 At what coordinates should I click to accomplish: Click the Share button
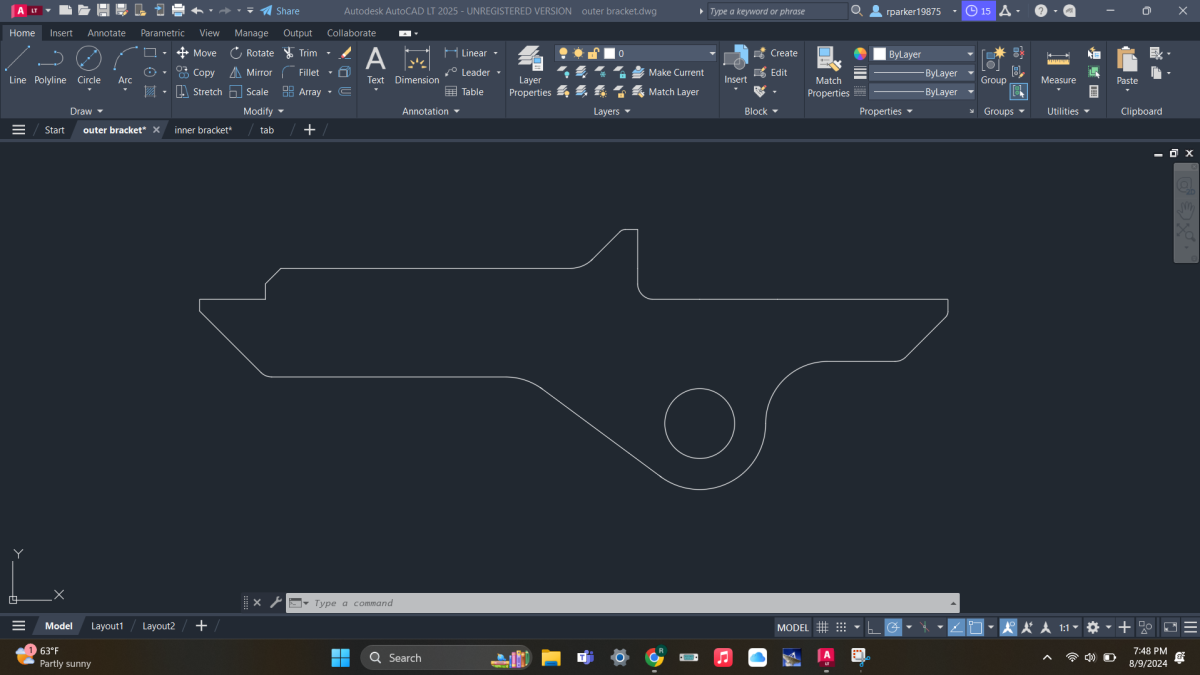click(x=280, y=11)
